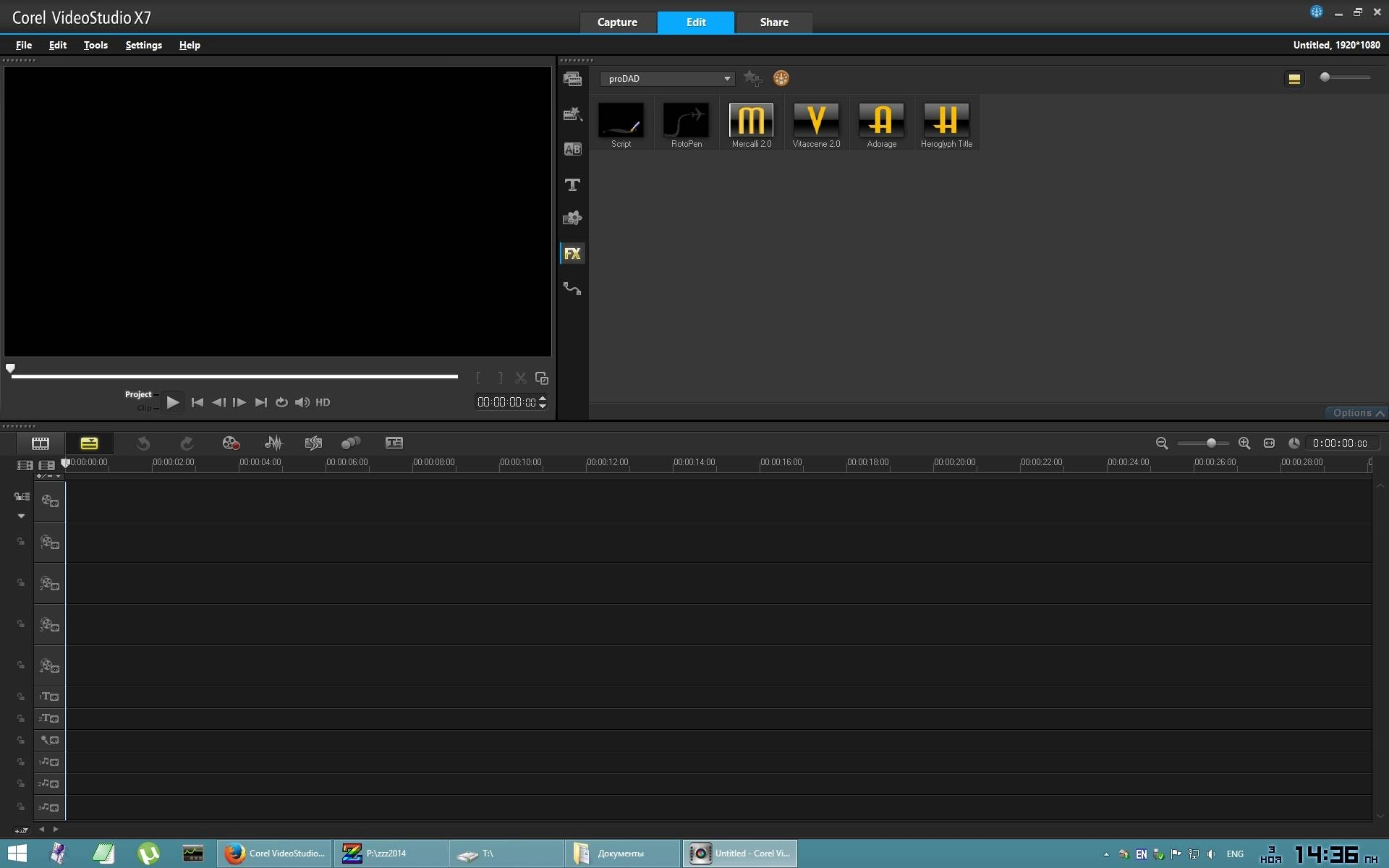Click the Enlarge preview window icon

pyautogui.click(x=541, y=378)
